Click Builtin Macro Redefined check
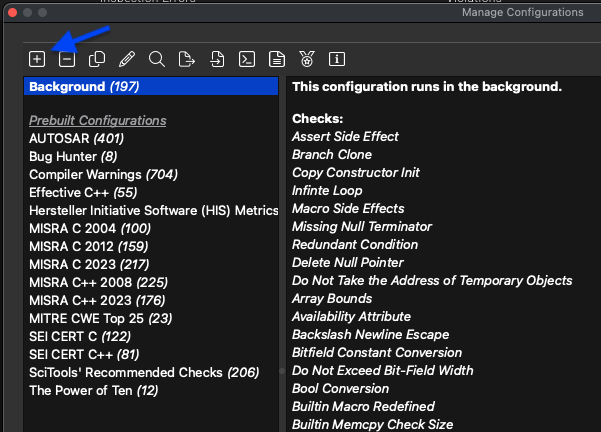The image size is (601, 432). point(363,407)
